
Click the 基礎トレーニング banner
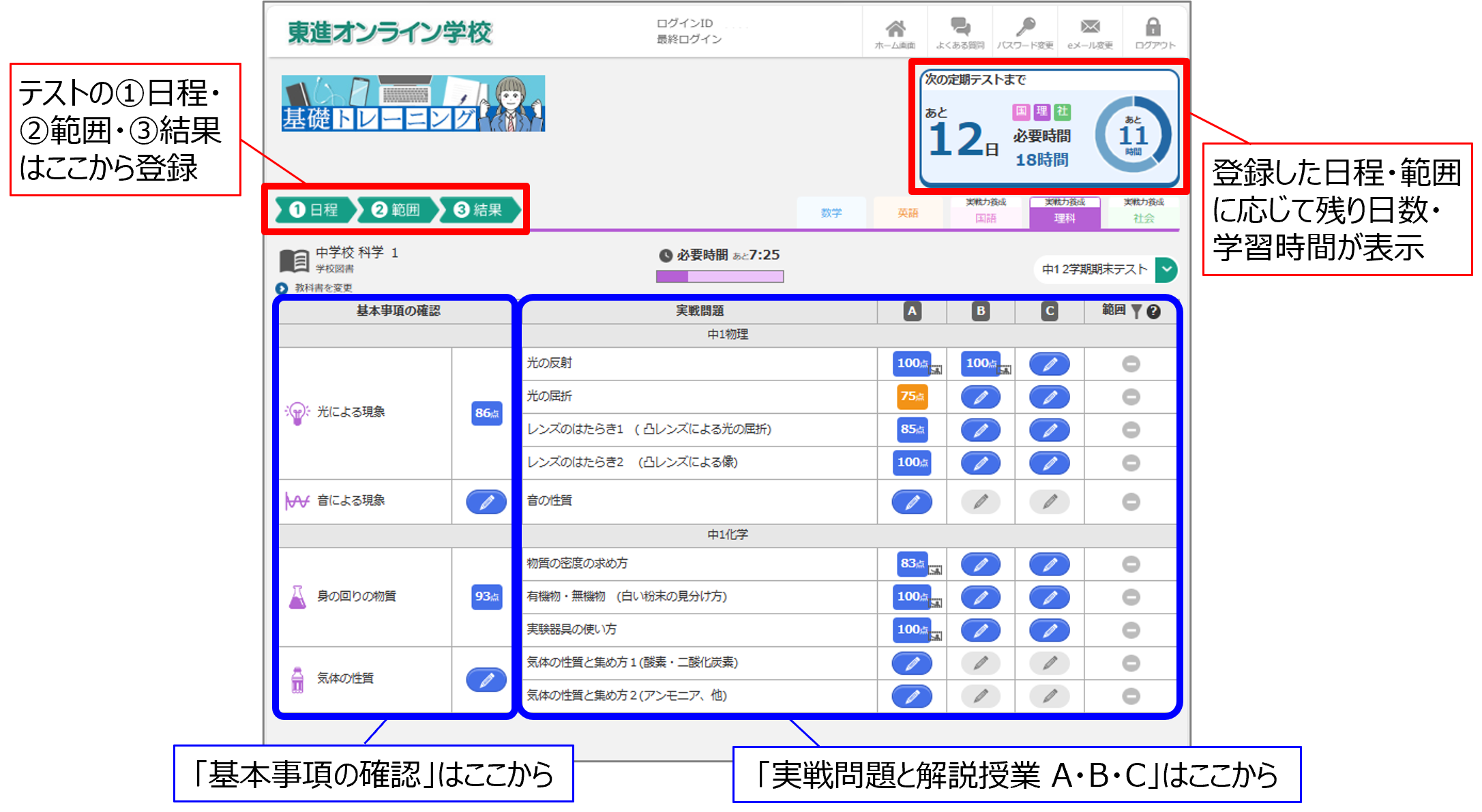tap(413, 103)
